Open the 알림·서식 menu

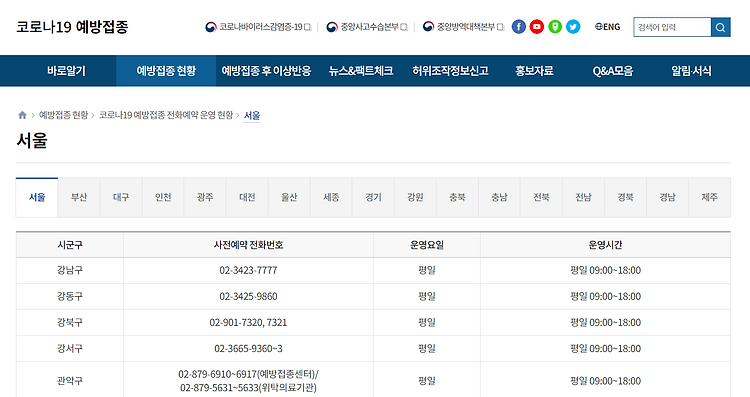[691, 71]
